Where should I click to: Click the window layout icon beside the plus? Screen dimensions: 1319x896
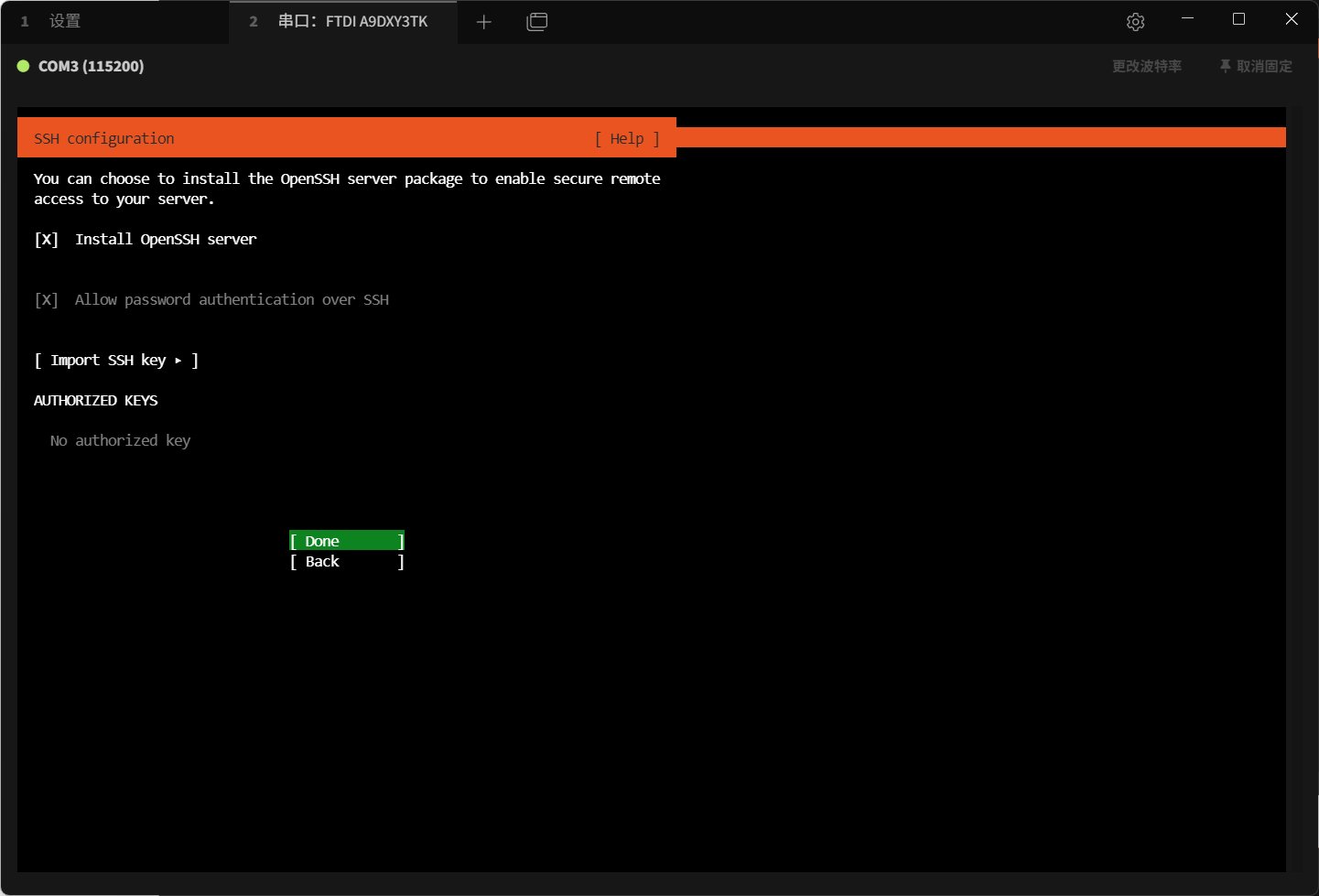(537, 22)
